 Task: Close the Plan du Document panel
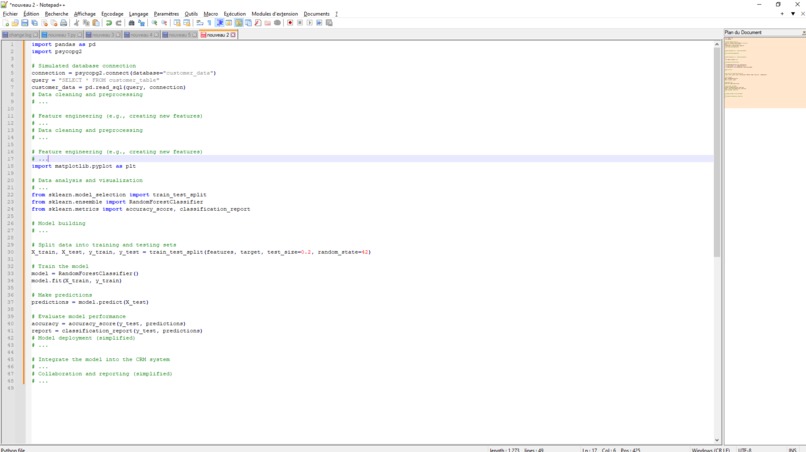pyautogui.click(x=803, y=32)
